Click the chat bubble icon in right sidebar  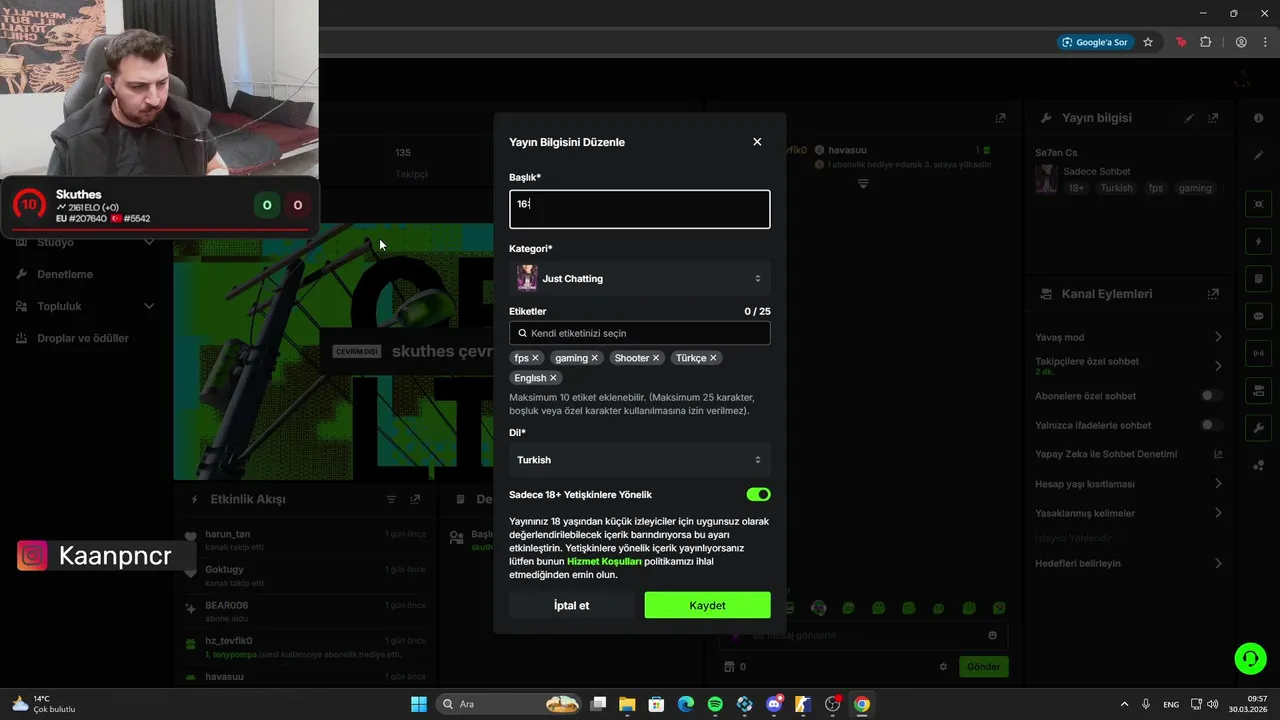tap(1258, 316)
